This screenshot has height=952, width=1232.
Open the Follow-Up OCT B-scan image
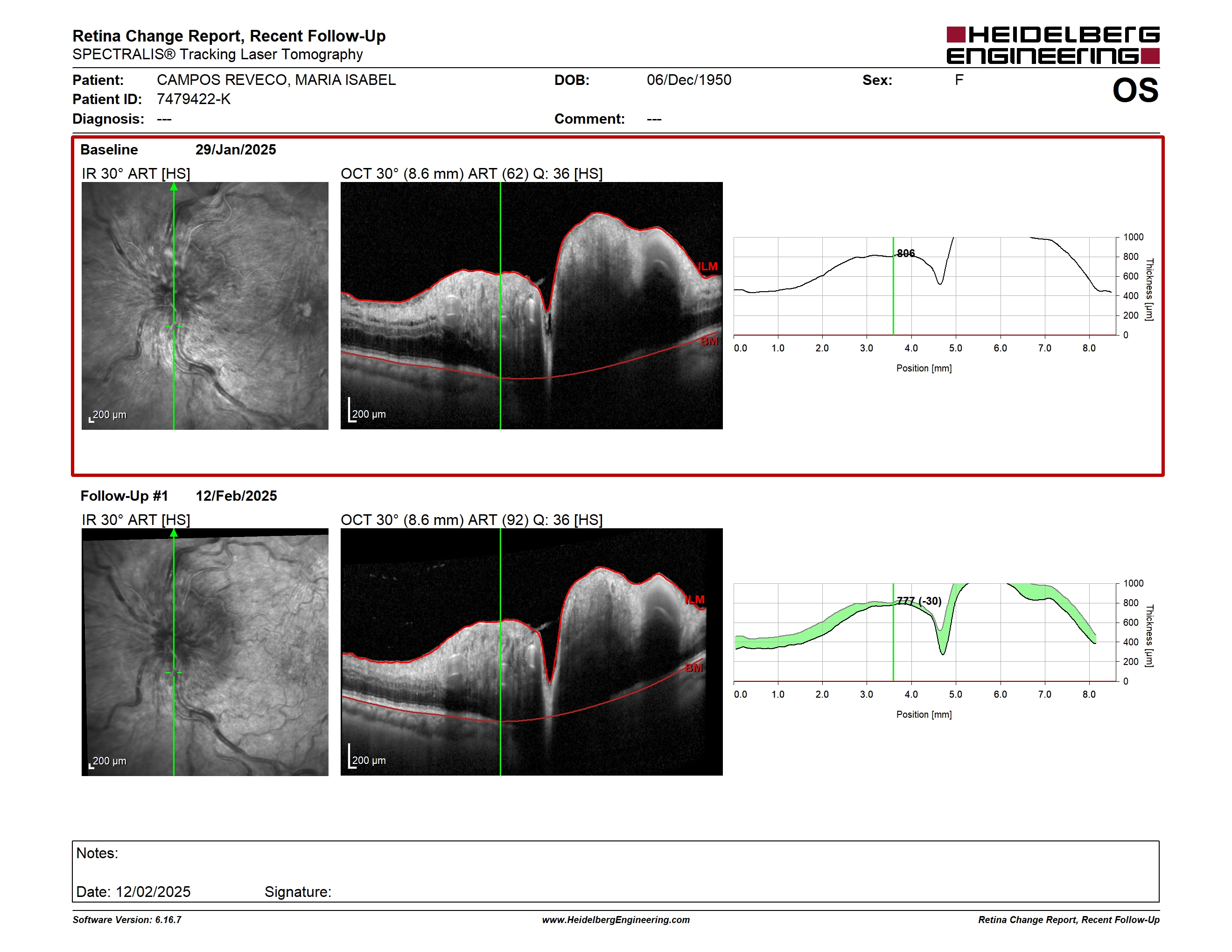point(532,652)
